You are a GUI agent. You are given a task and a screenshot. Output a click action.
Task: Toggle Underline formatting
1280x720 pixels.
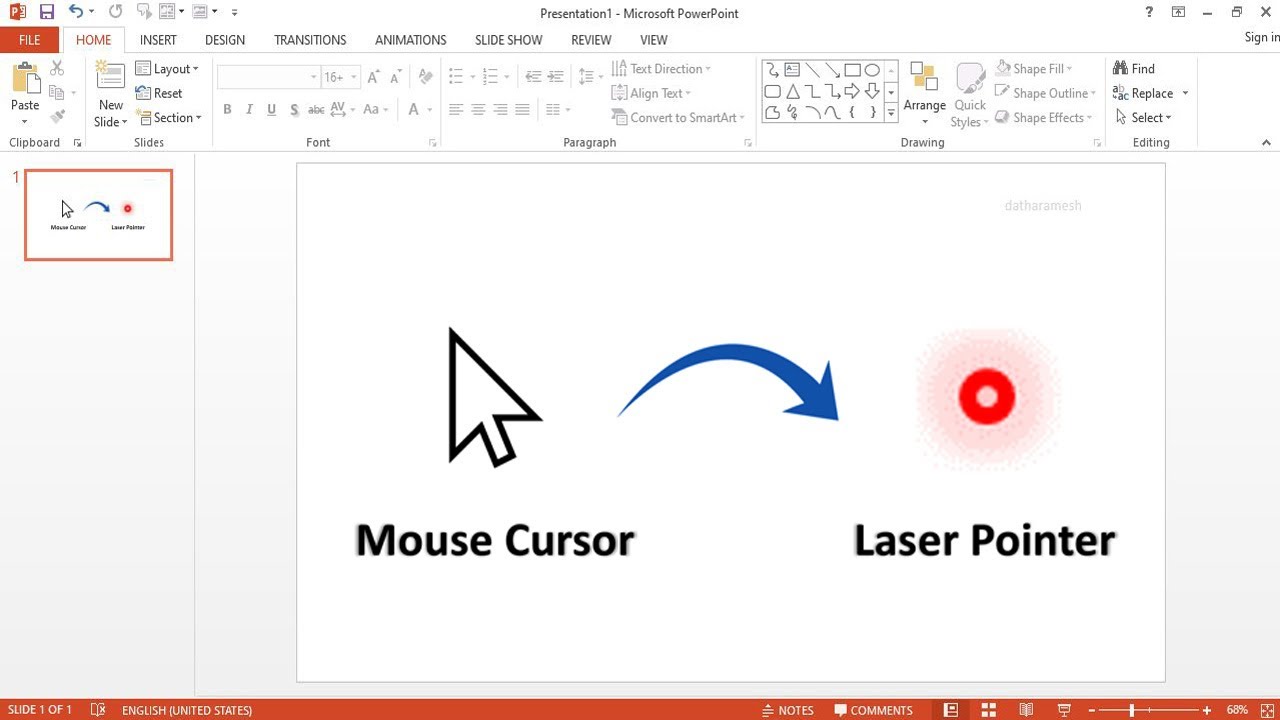click(x=271, y=110)
